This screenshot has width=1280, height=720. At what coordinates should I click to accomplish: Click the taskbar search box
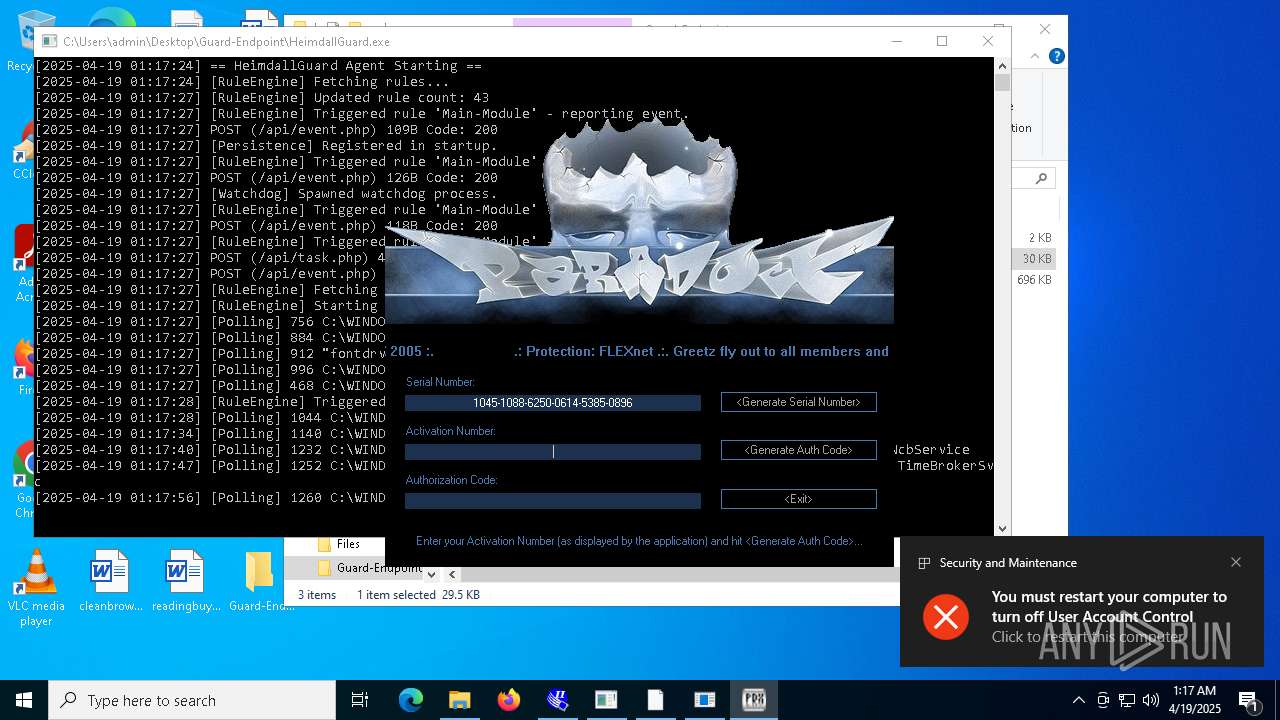[192, 700]
